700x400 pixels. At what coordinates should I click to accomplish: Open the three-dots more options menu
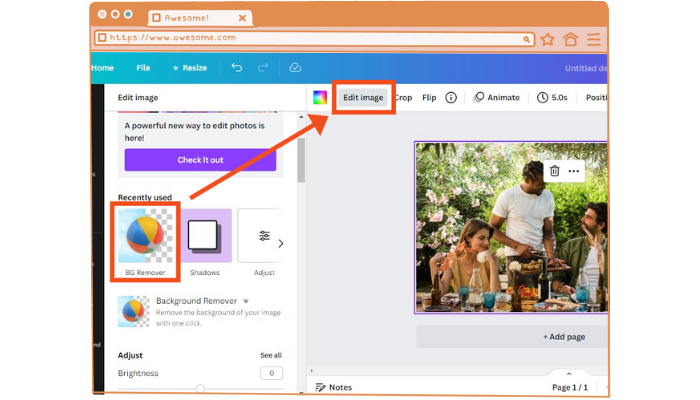pos(574,171)
